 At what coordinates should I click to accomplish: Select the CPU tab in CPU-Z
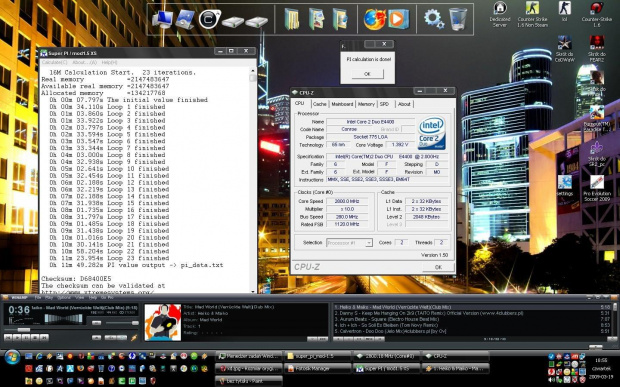click(300, 103)
